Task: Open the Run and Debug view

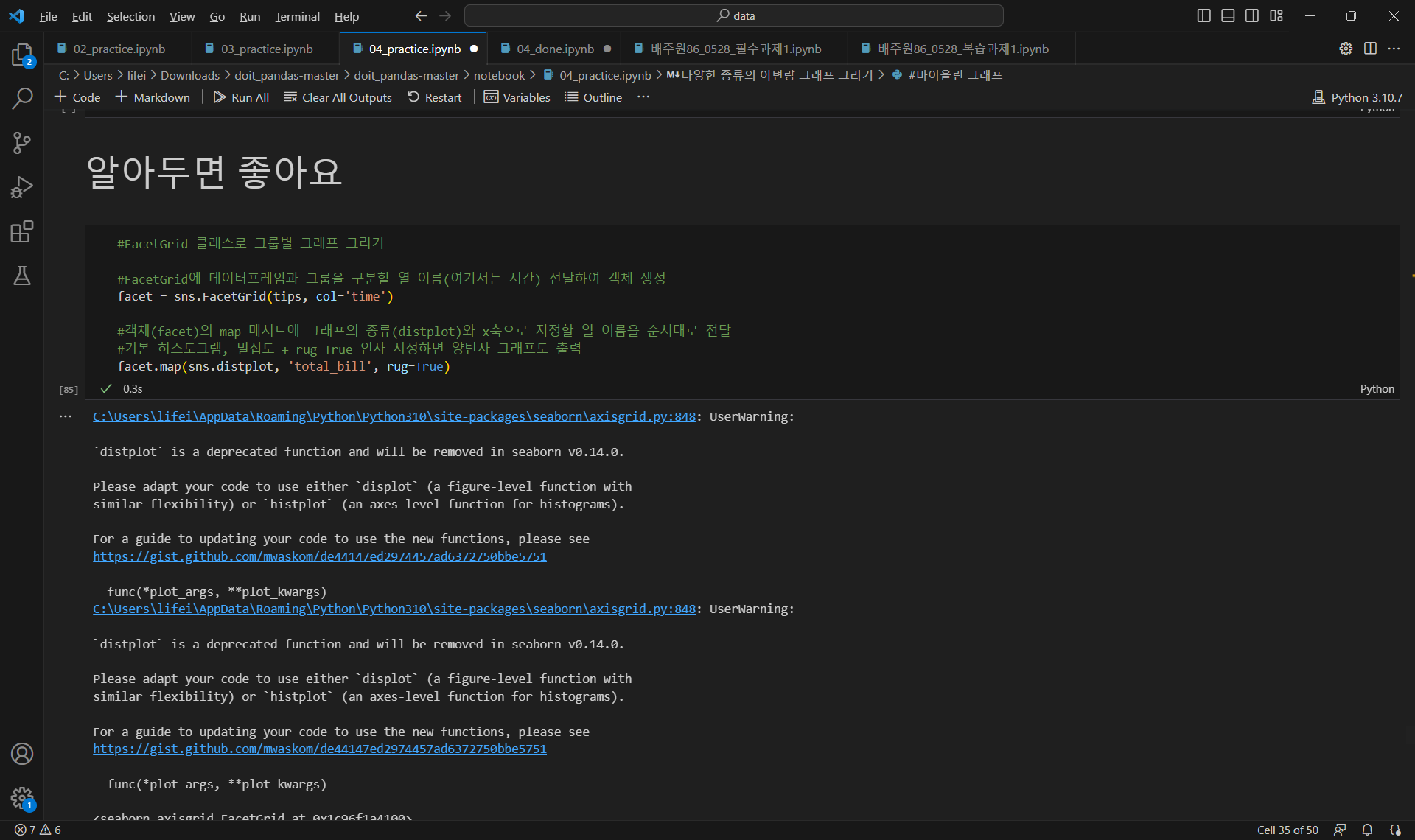Action: [x=22, y=187]
